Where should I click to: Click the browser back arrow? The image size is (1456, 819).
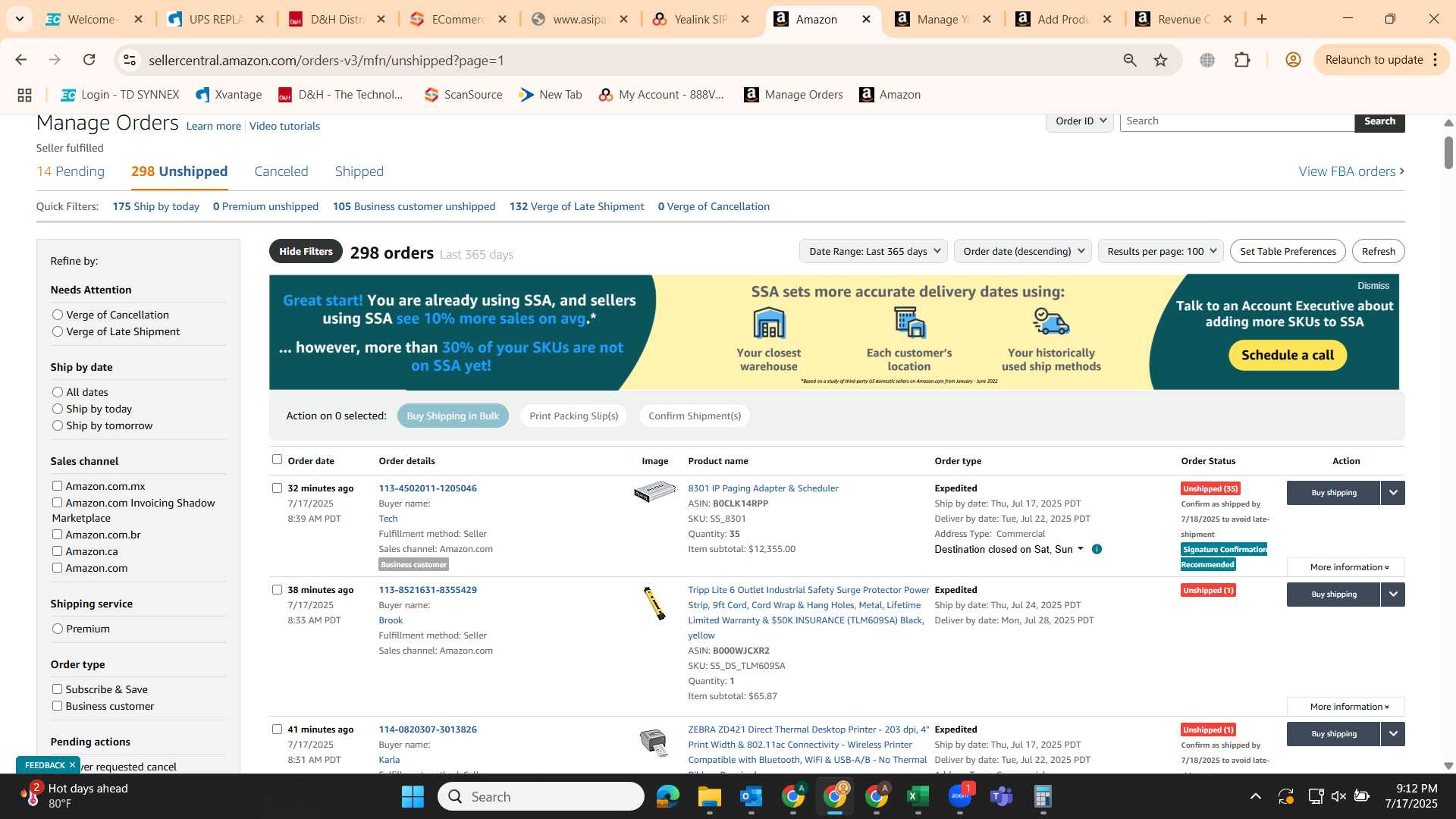click(21, 60)
